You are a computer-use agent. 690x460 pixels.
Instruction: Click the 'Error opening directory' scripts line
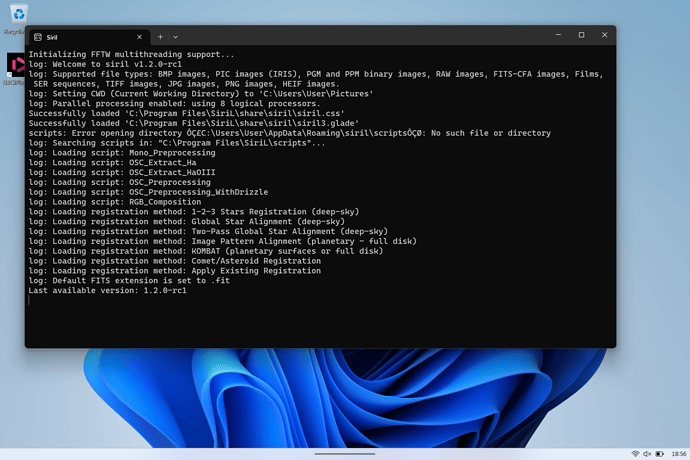(x=290, y=133)
